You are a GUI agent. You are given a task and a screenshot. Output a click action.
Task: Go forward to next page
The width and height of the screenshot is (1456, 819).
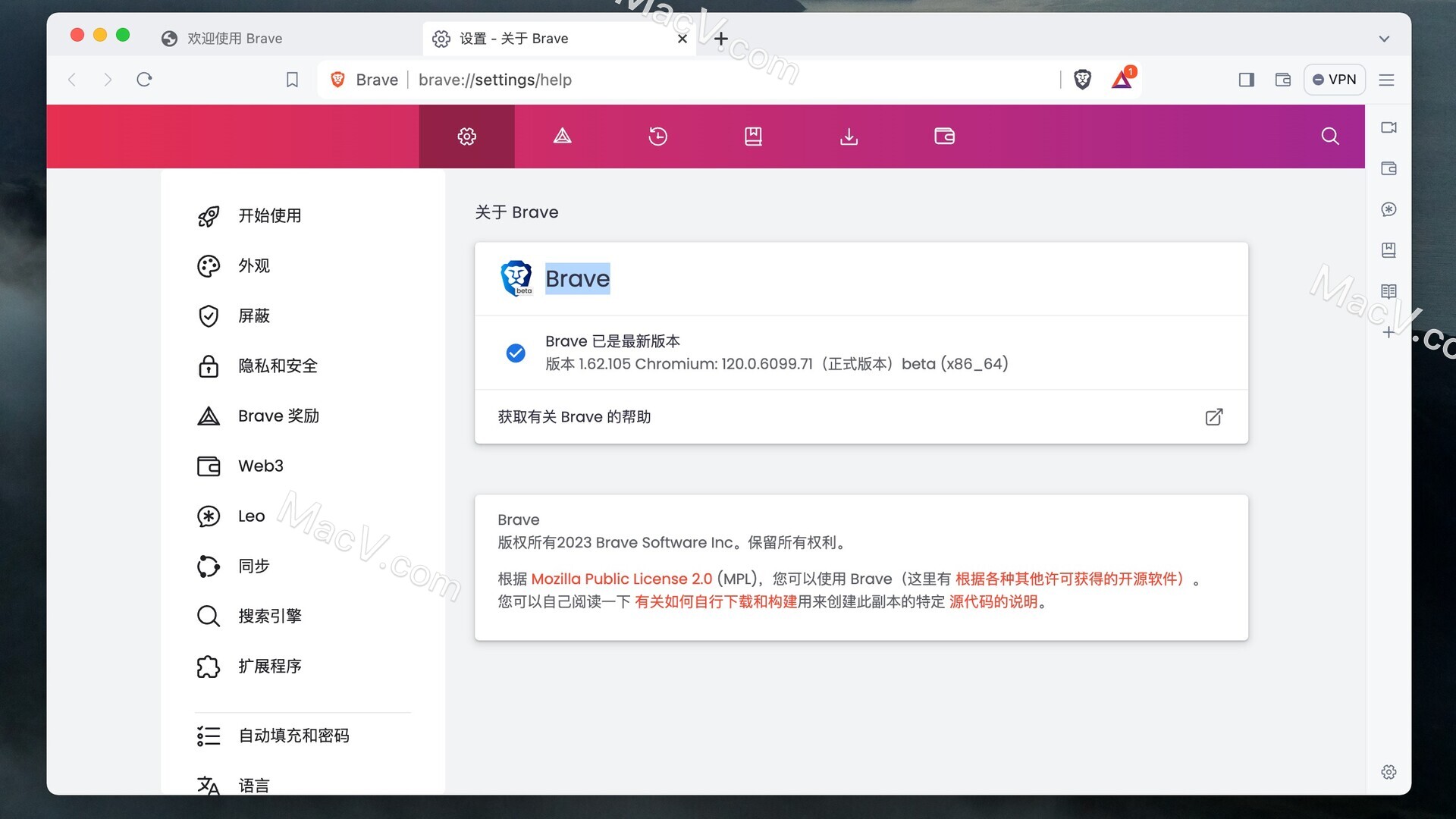coord(108,80)
